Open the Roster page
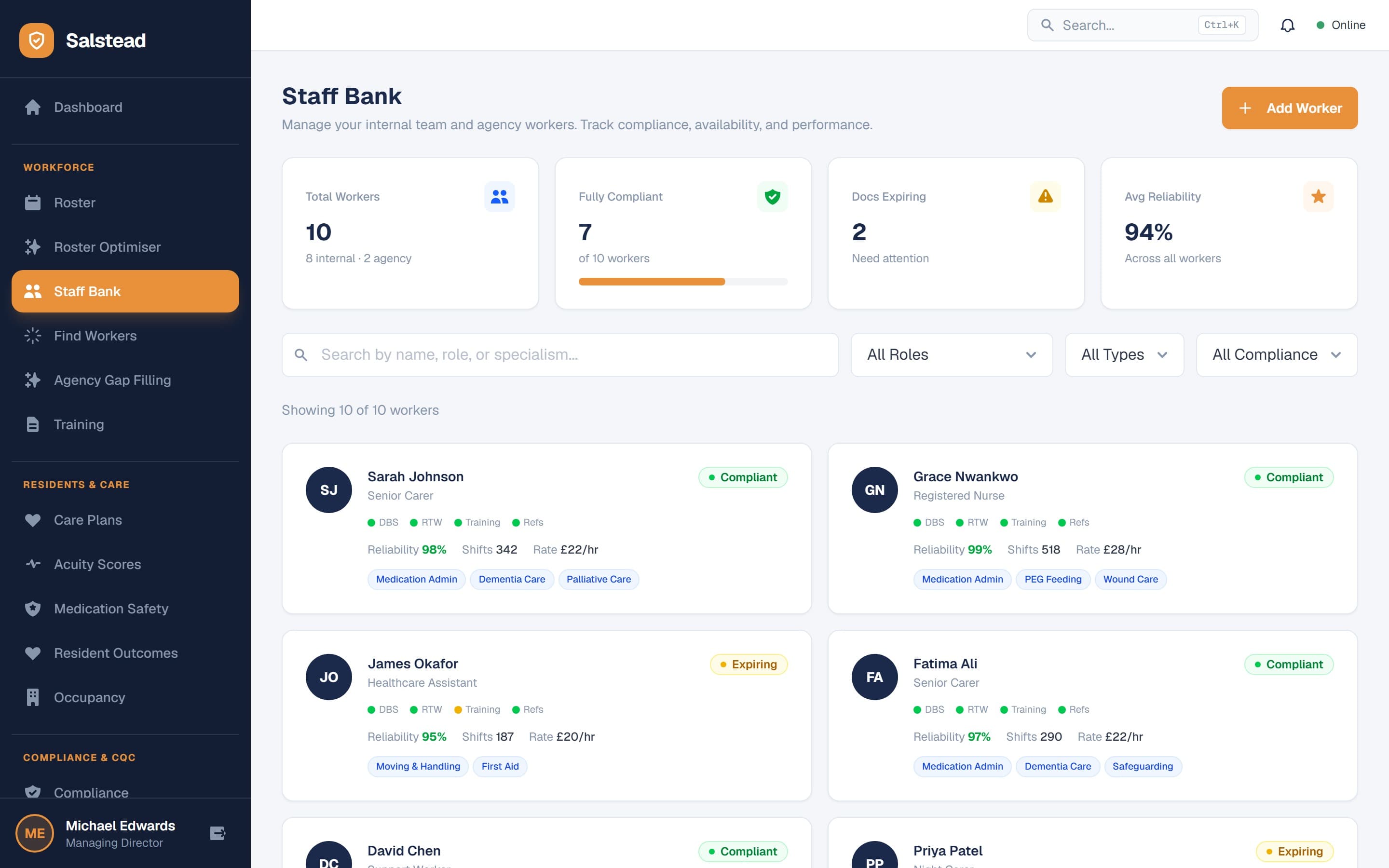This screenshot has height=868, width=1389. tap(125, 203)
